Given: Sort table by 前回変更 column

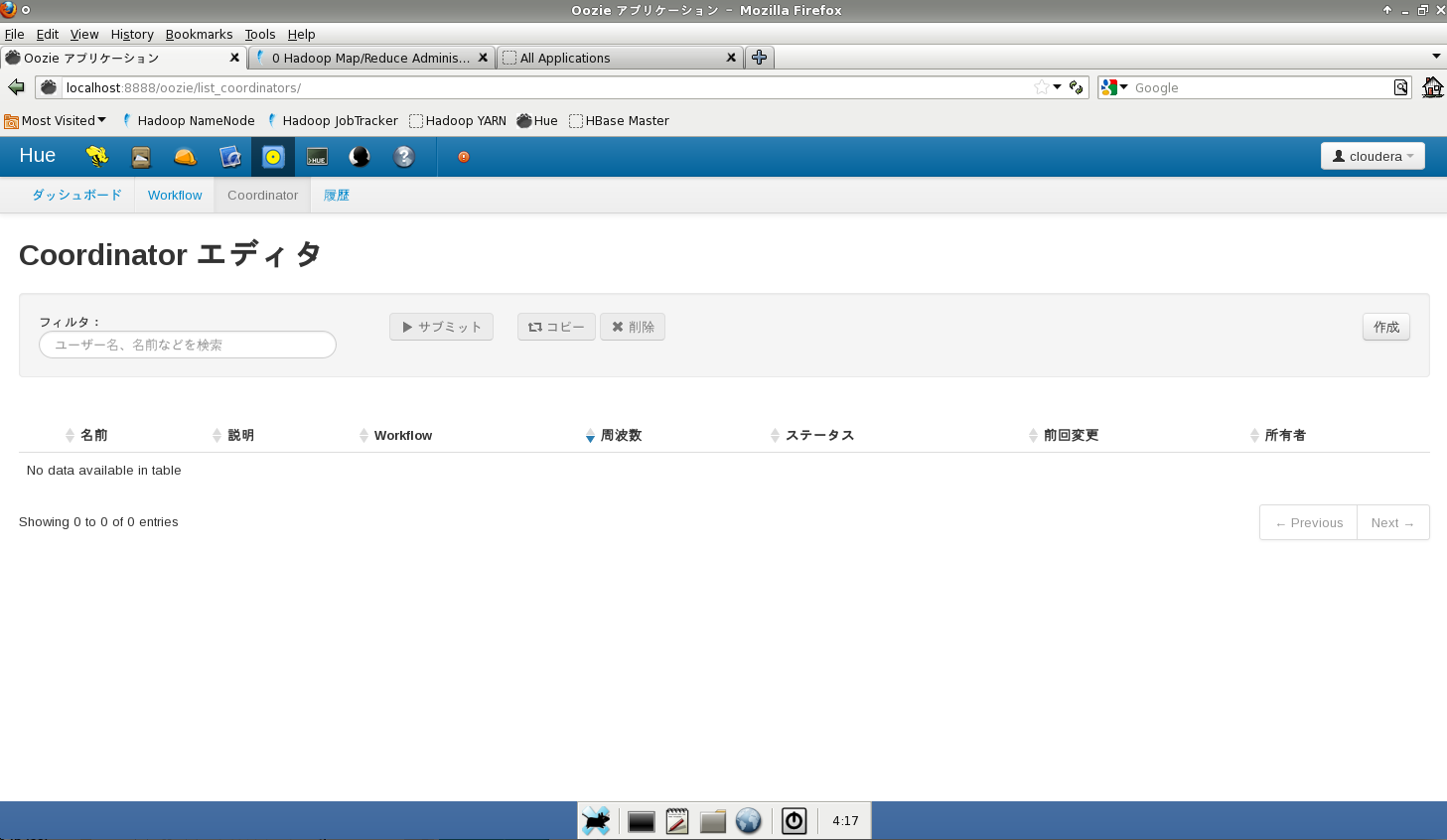Looking at the screenshot, I should (x=1071, y=435).
